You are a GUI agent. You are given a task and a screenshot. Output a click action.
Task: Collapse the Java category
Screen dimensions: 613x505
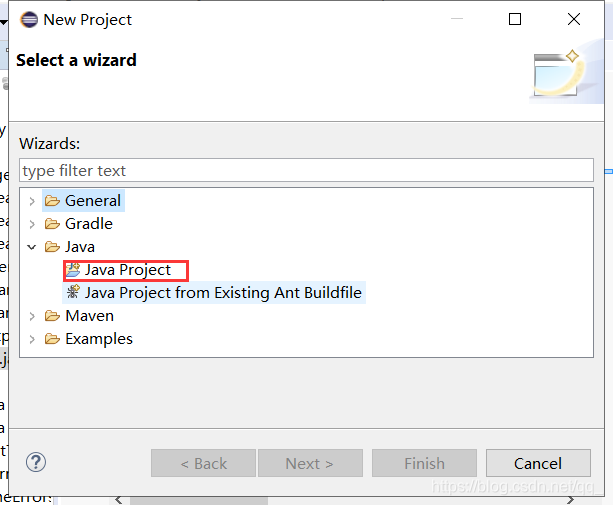pos(32,247)
